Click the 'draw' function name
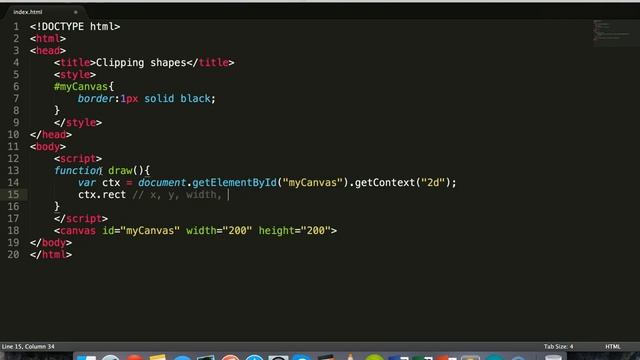Viewport: 640px width, 360px height. 120,170
